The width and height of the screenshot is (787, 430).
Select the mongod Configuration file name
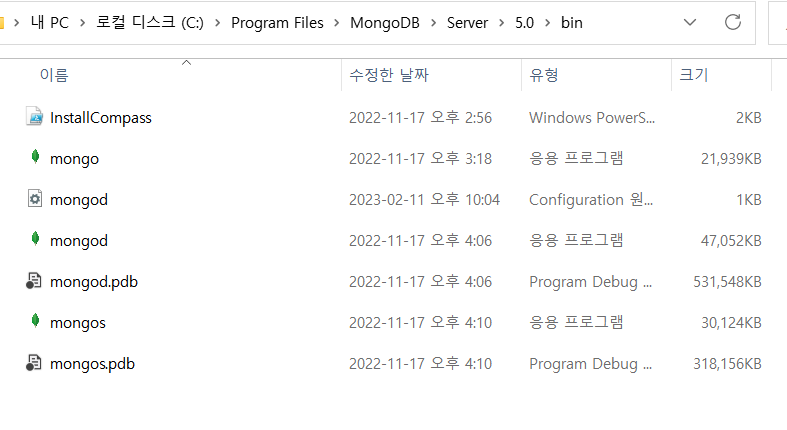click(79, 200)
